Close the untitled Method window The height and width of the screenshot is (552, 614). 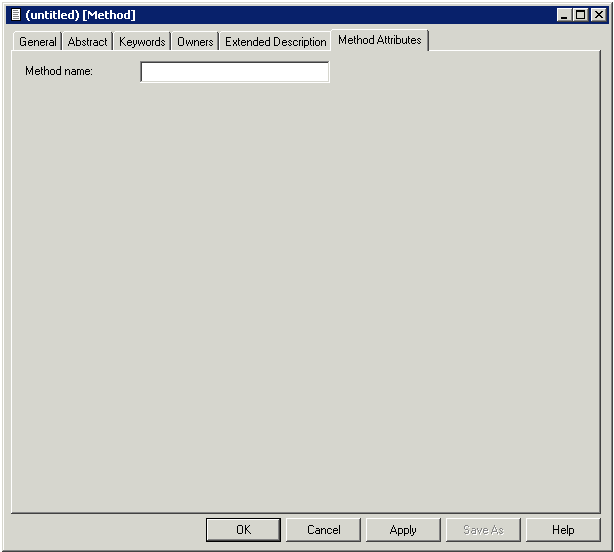tap(598, 15)
